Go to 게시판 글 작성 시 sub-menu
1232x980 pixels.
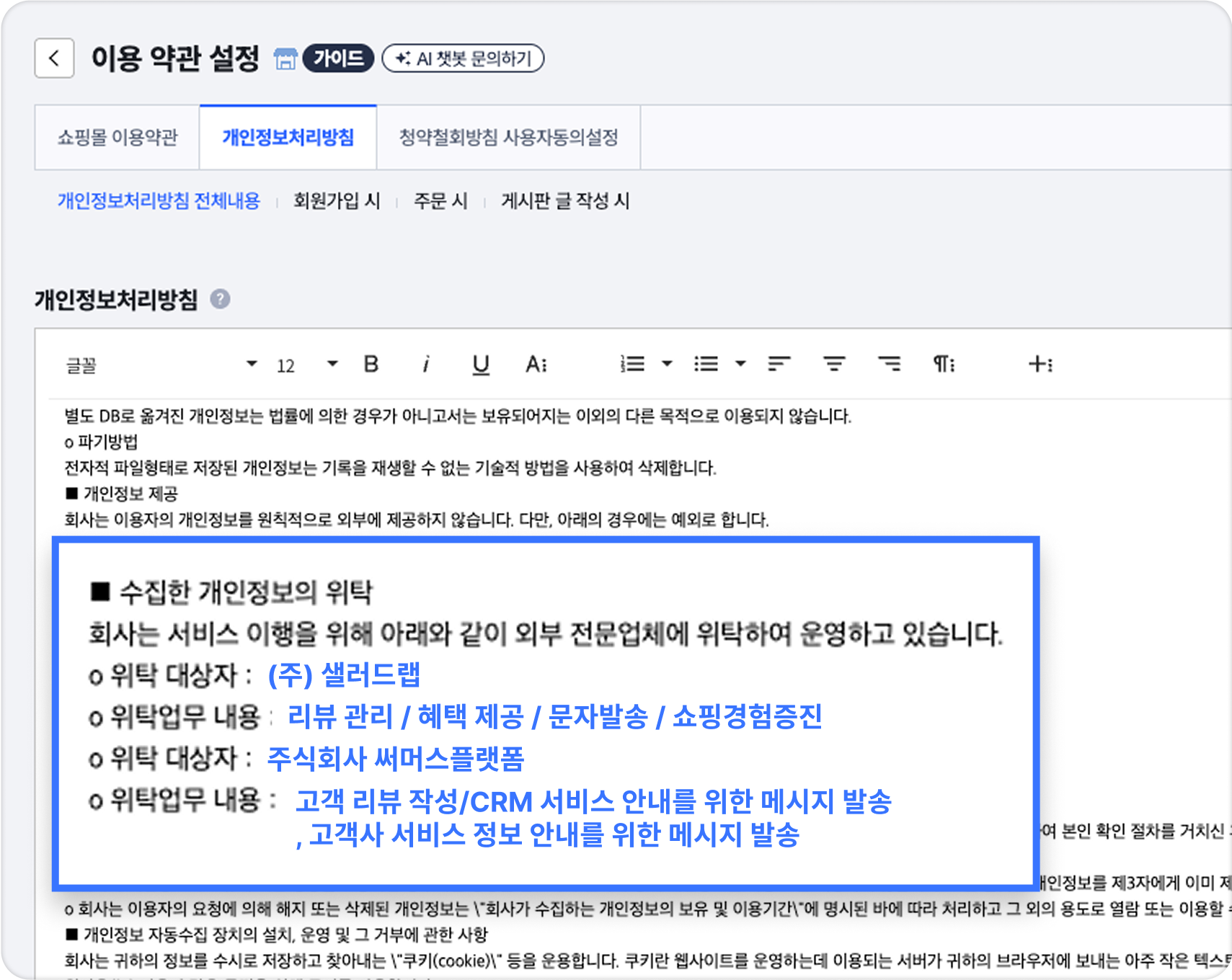565,200
